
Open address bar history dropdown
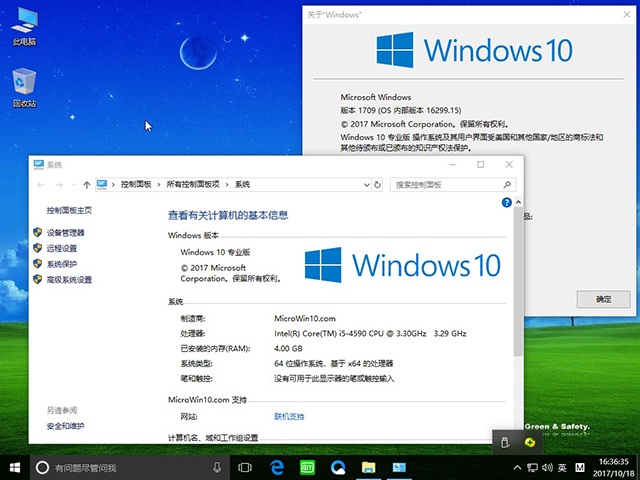[x=367, y=185]
